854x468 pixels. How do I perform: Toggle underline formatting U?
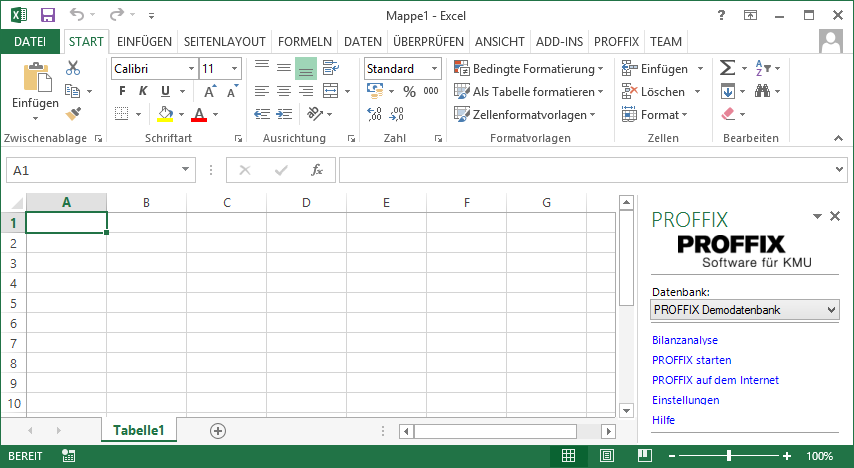click(165, 91)
